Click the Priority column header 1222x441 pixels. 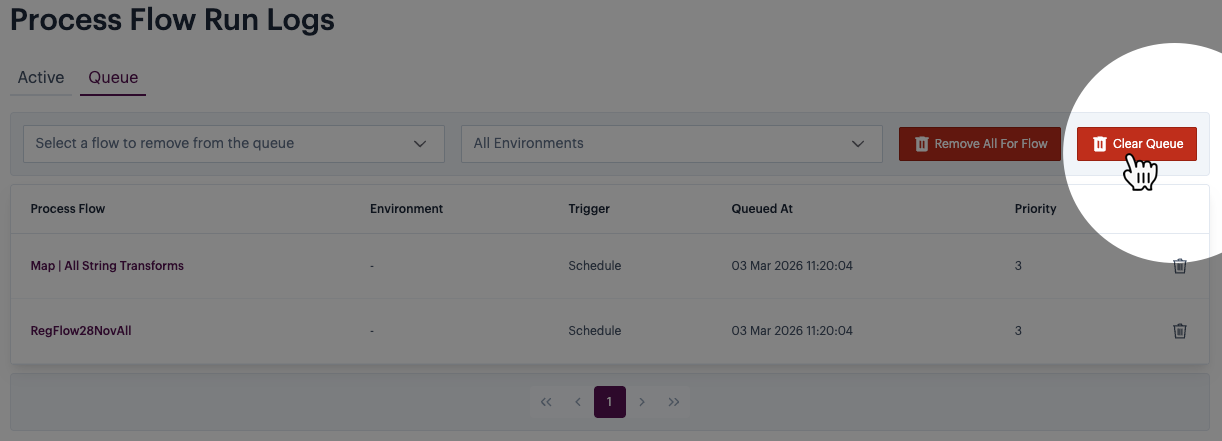pyautogui.click(x=1035, y=209)
